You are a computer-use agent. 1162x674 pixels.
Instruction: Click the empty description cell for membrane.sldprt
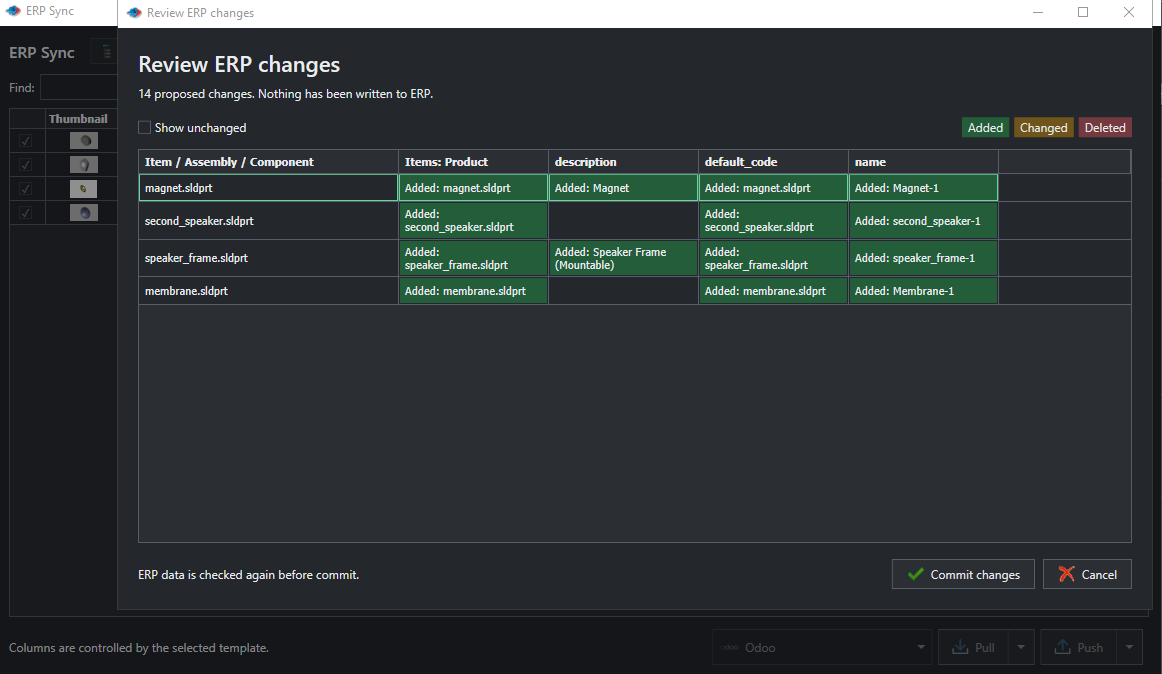[x=623, y=291]
